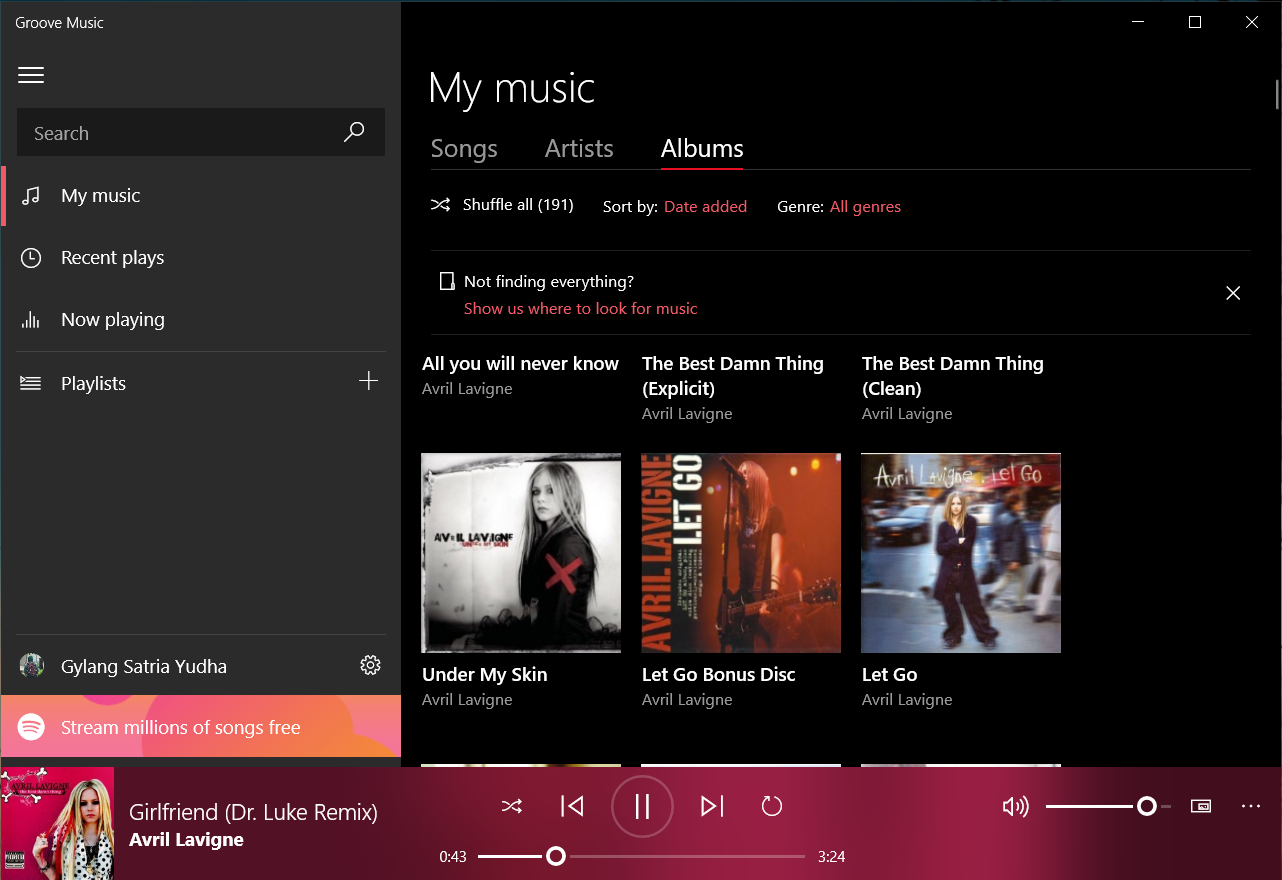Open the Playlists section

[93, 383]
